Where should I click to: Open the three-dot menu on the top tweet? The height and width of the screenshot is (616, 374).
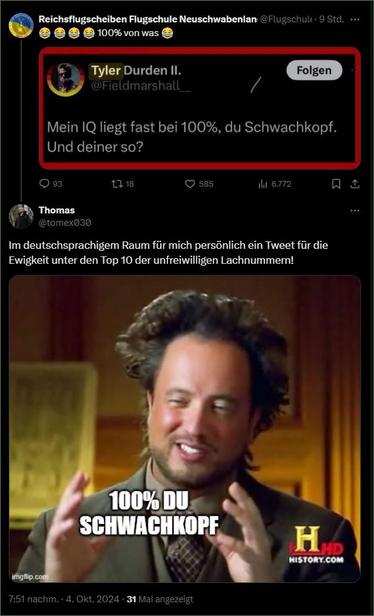[355, 20]
